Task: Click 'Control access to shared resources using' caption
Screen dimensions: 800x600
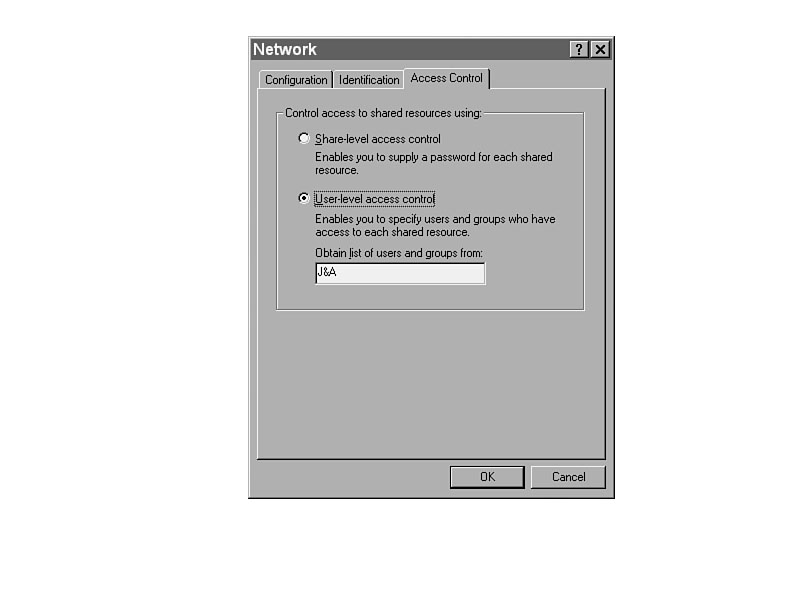Action: point(383,113)
